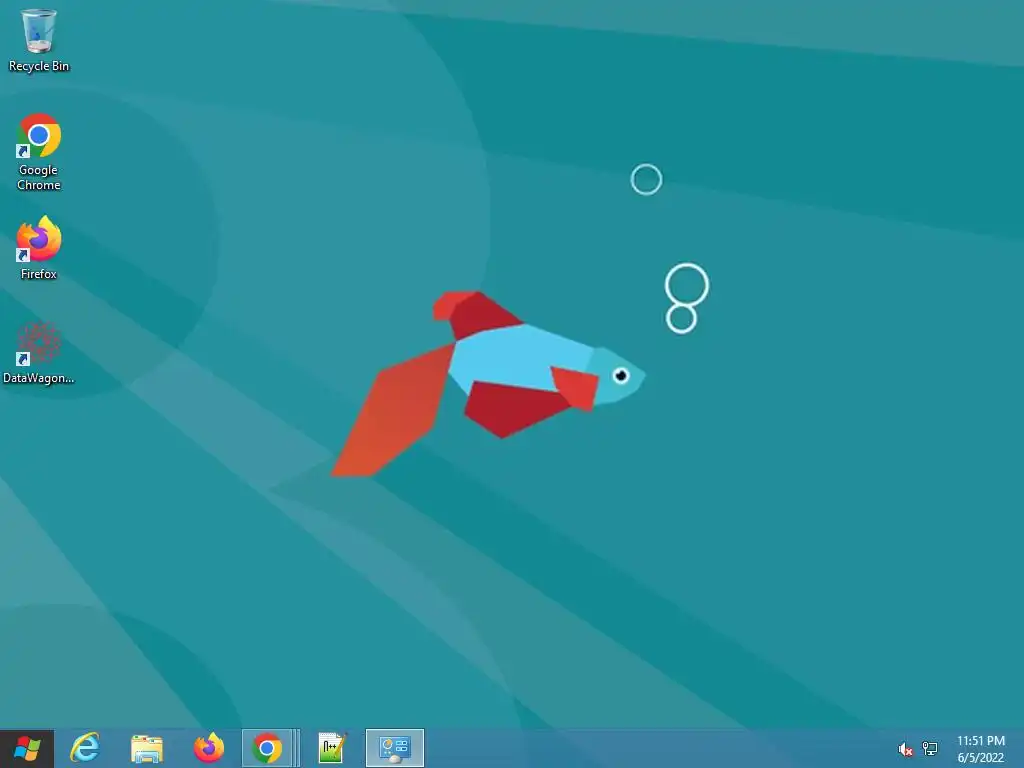Click the "Google Chrome" label text
The width and height of the screenshot is (1024, 768).
pyautogui.click(x=39, y=177)
